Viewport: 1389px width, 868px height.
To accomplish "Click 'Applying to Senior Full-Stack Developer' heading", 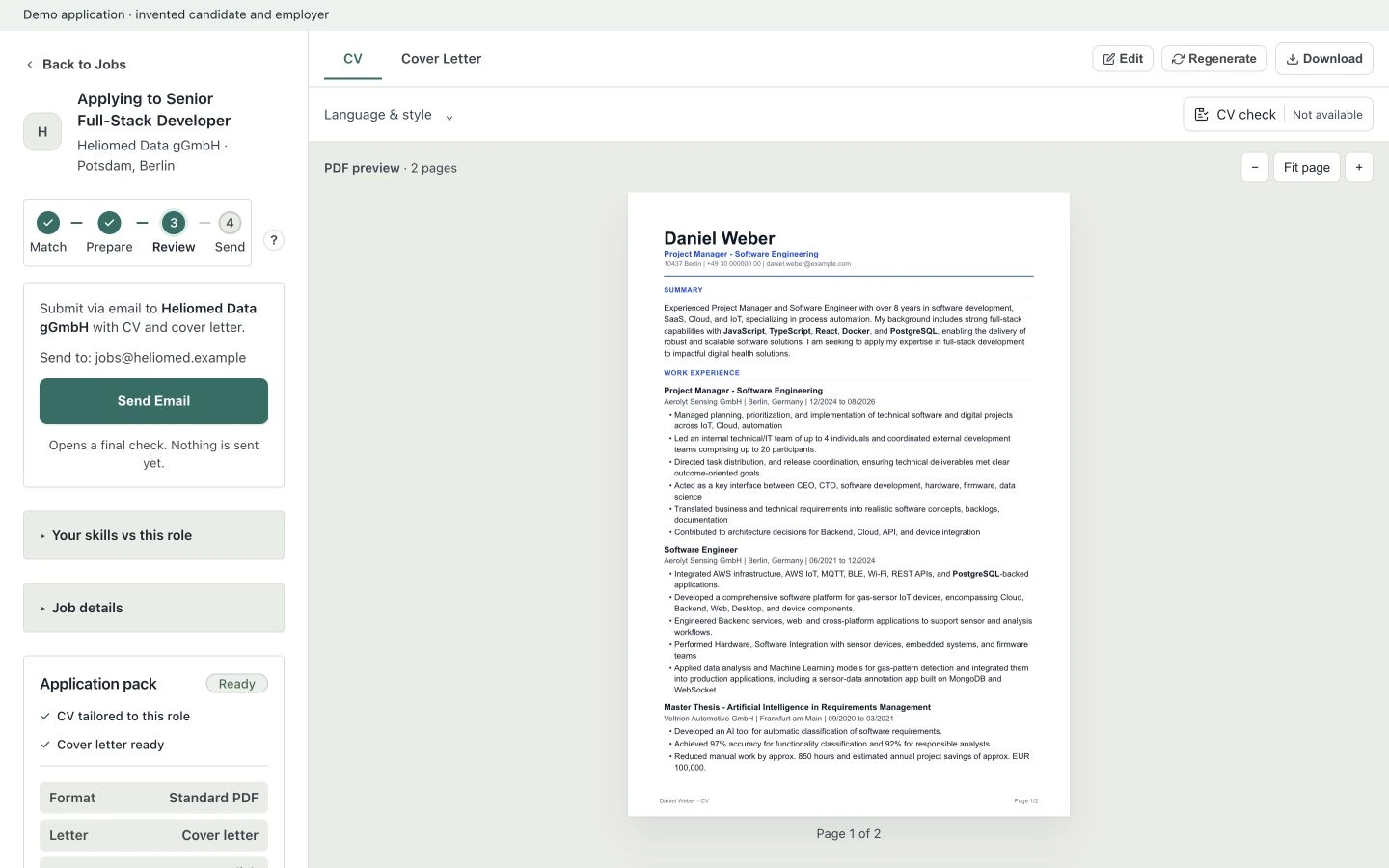I will [154, 110].
